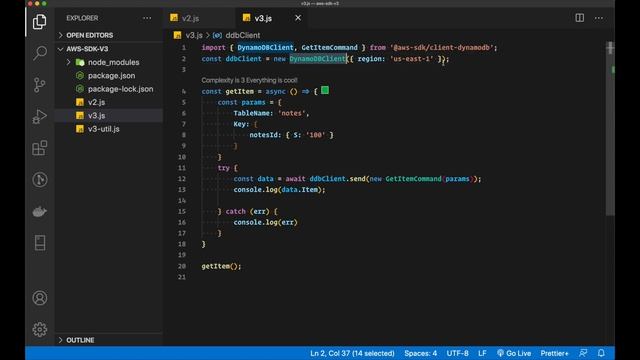Click the GetItemCommand import on line 1
This screenshot has width=640, height=360.
pos(329,48)
